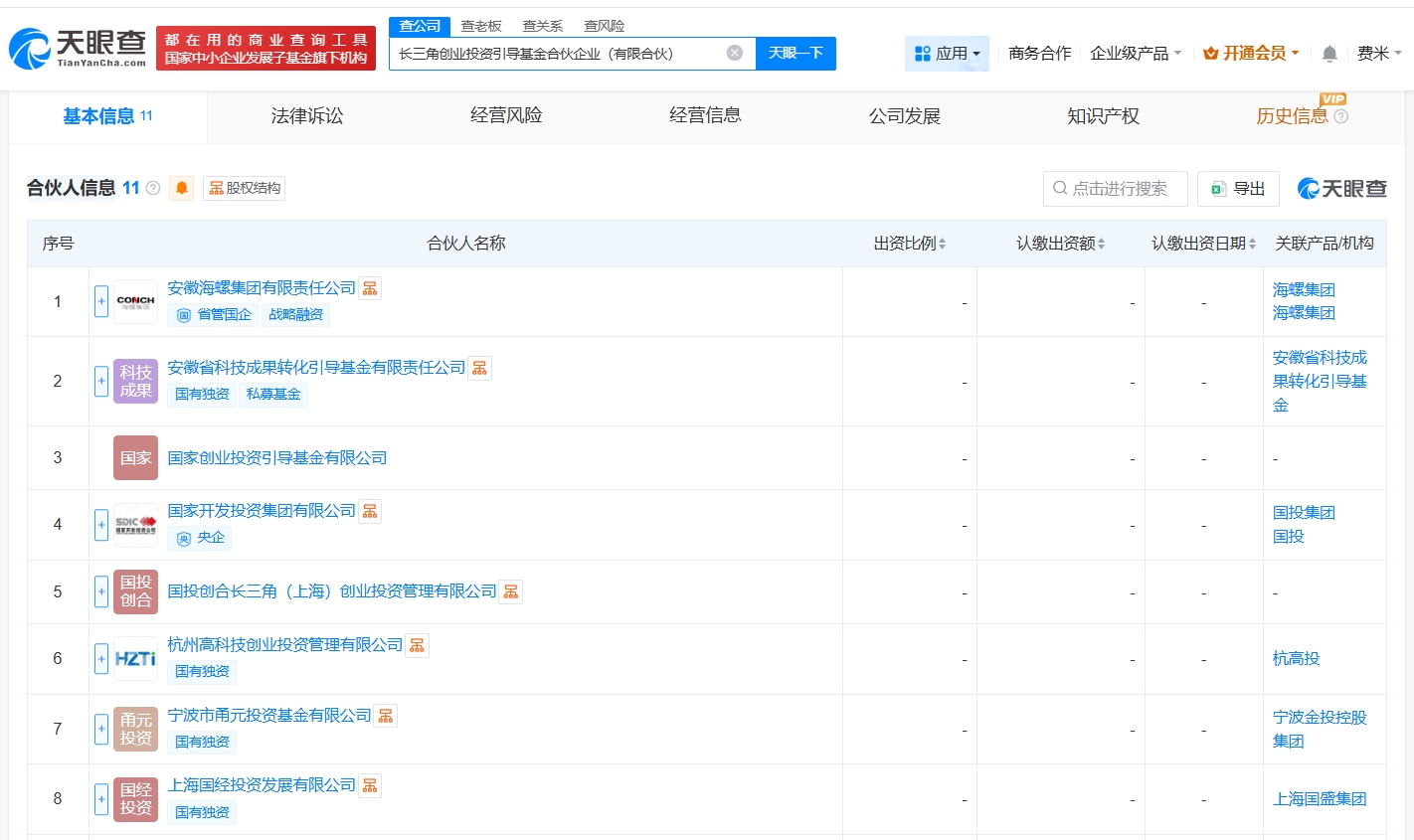This screenshot has width=1414, height=840.
Task: Expand row 1 安徽海螺集团 with plus button
Action: [x=101, y=301]
